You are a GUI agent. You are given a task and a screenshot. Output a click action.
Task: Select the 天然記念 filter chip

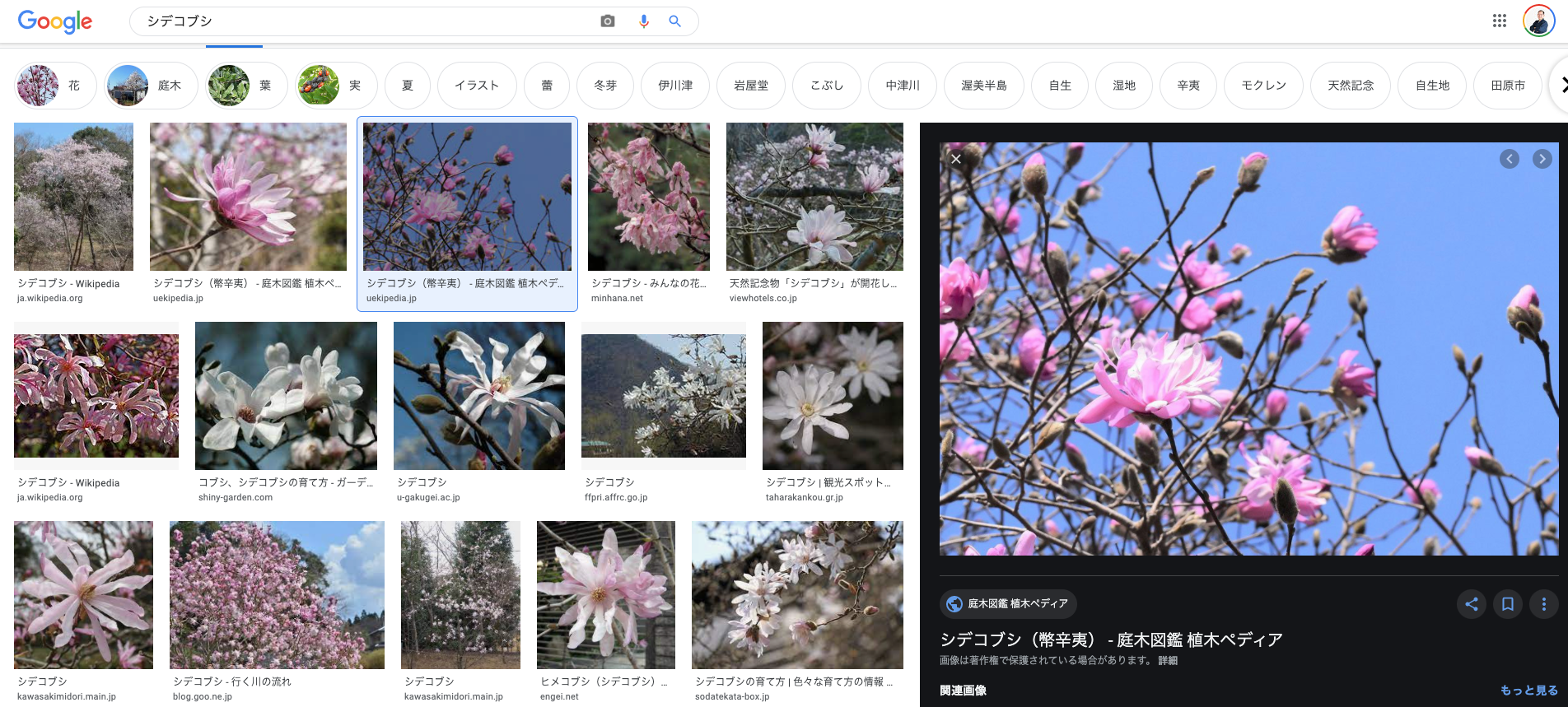click(x=1351, y=86)
